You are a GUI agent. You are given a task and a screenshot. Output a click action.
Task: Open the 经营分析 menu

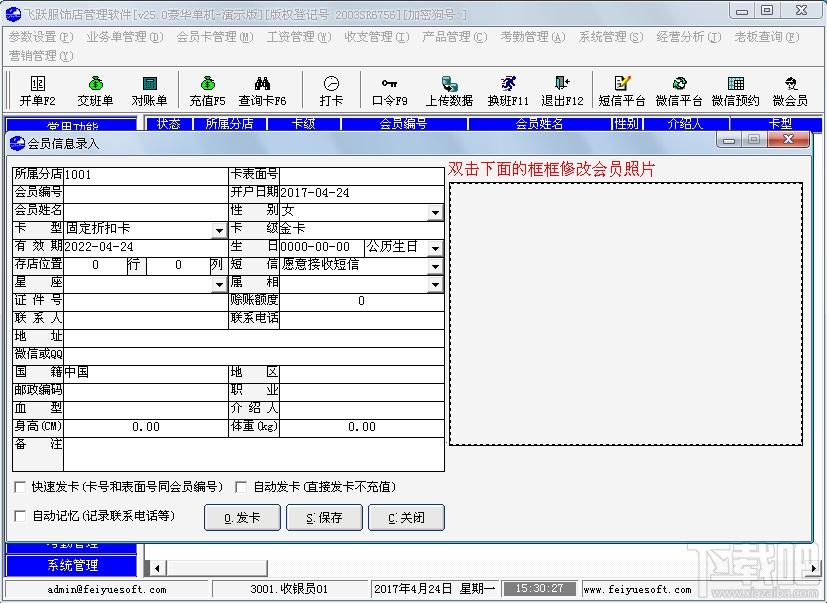tap(688, 37)
